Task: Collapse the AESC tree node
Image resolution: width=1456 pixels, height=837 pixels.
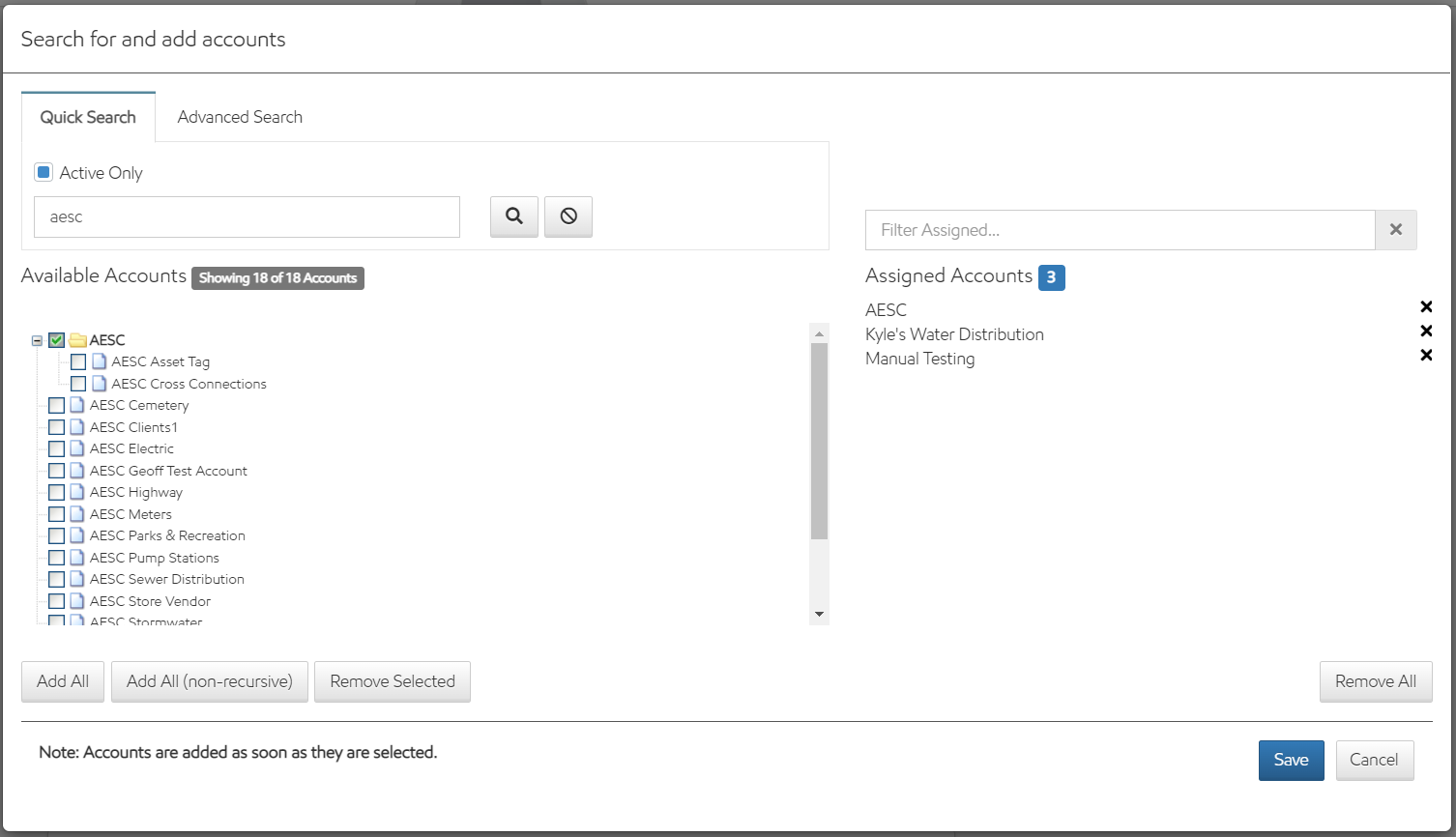Action: coord(37,340)
